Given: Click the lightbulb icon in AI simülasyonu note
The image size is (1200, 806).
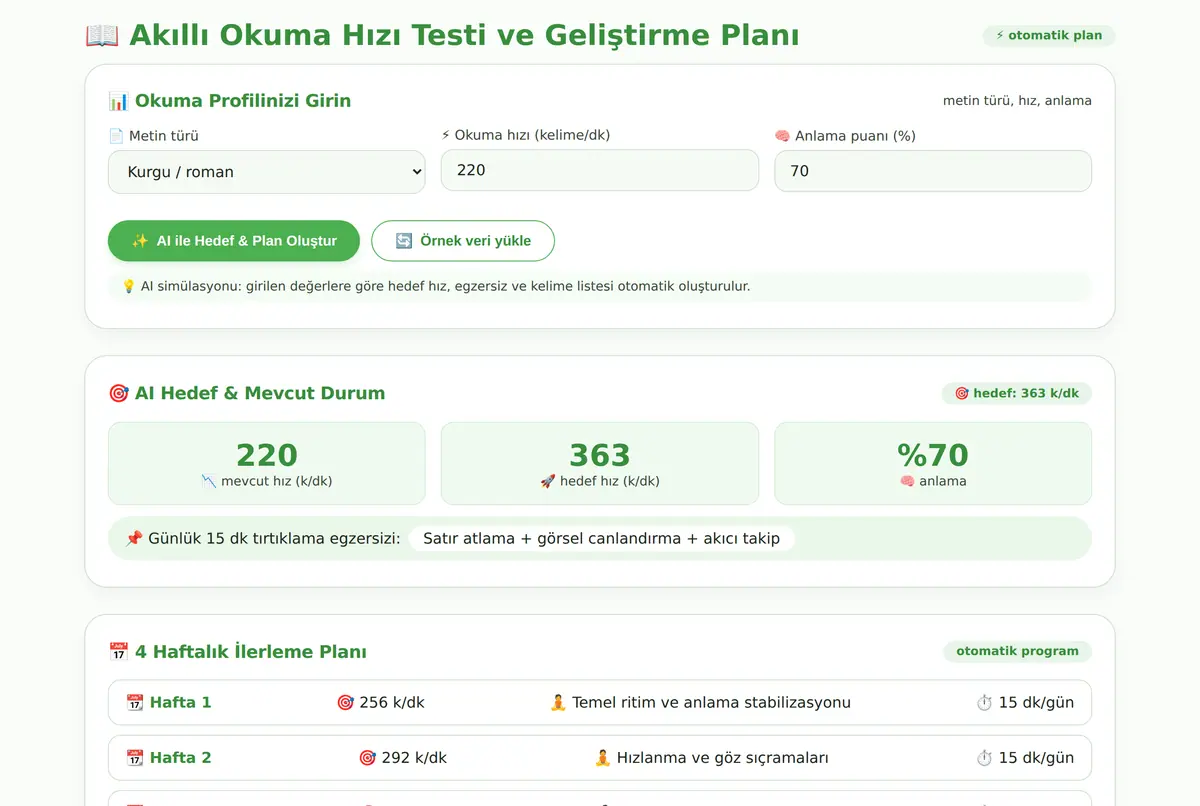Looking at the screenshot, I should (128, 286).
